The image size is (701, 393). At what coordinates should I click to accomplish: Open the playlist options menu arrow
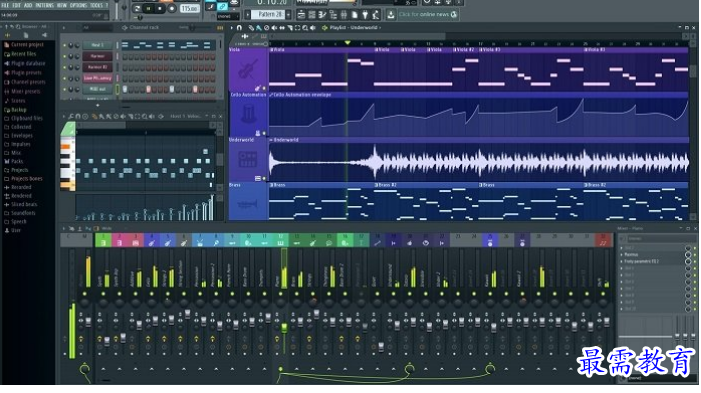(232, 28)
